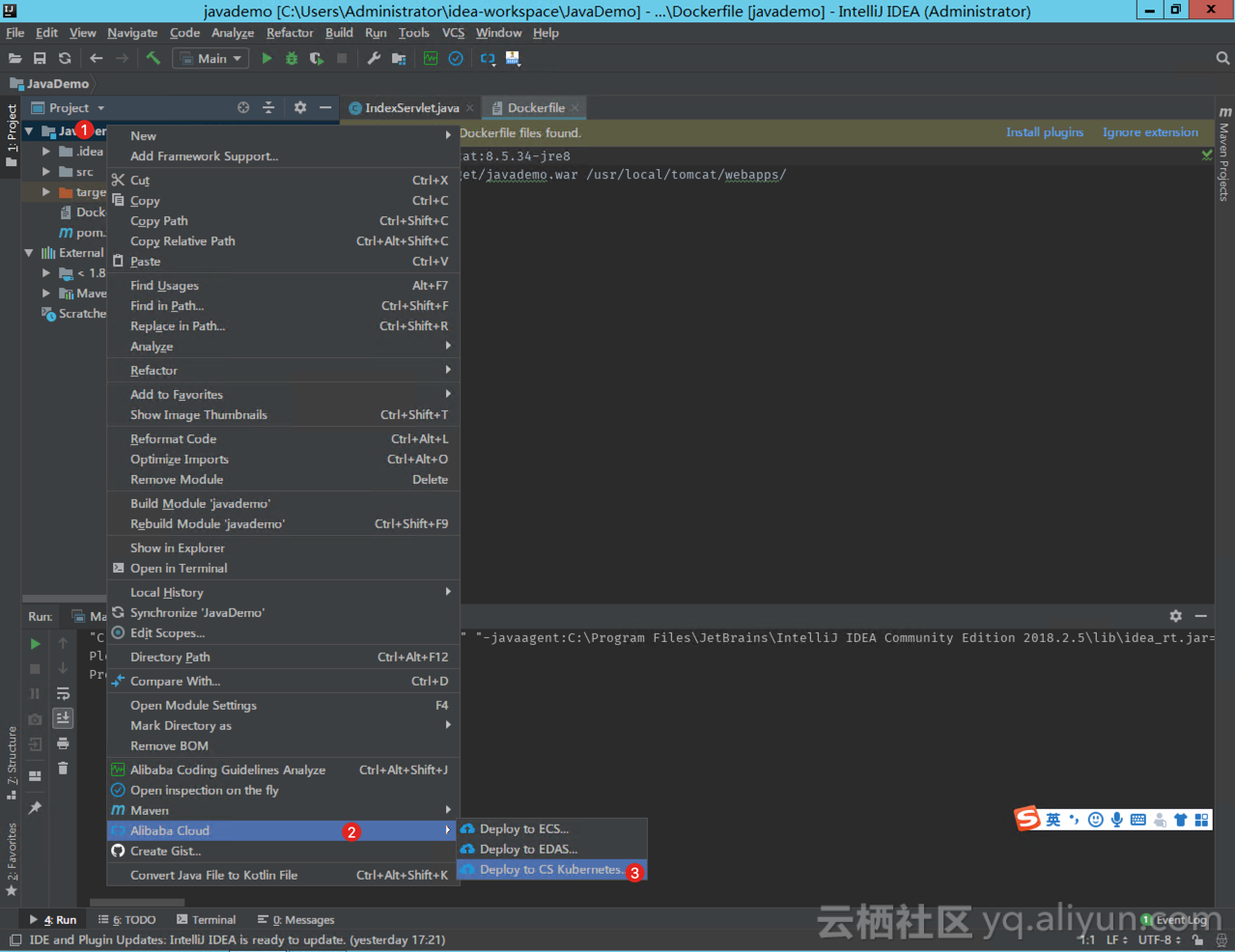Click the print icon in the Run panel
Viewport: 1235px width, 952px height.
click(63, 743)
